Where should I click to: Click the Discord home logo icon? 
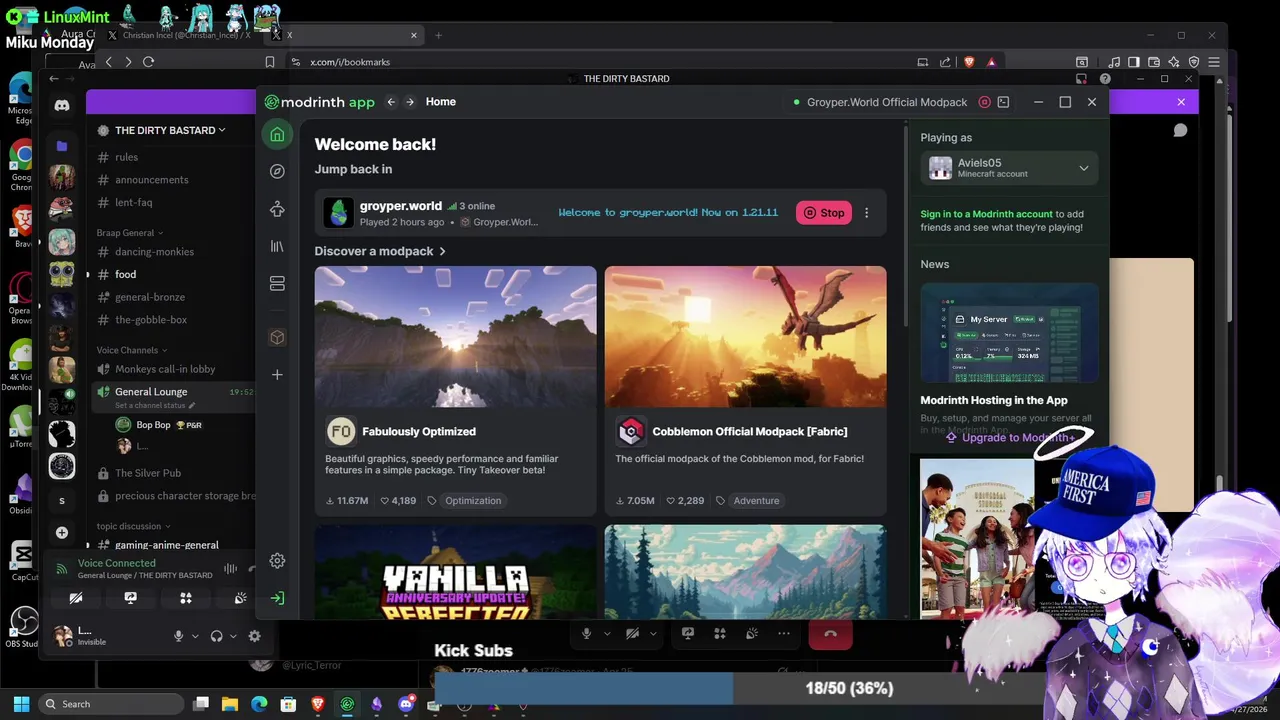pyautogui.click(x=62, y=105)
